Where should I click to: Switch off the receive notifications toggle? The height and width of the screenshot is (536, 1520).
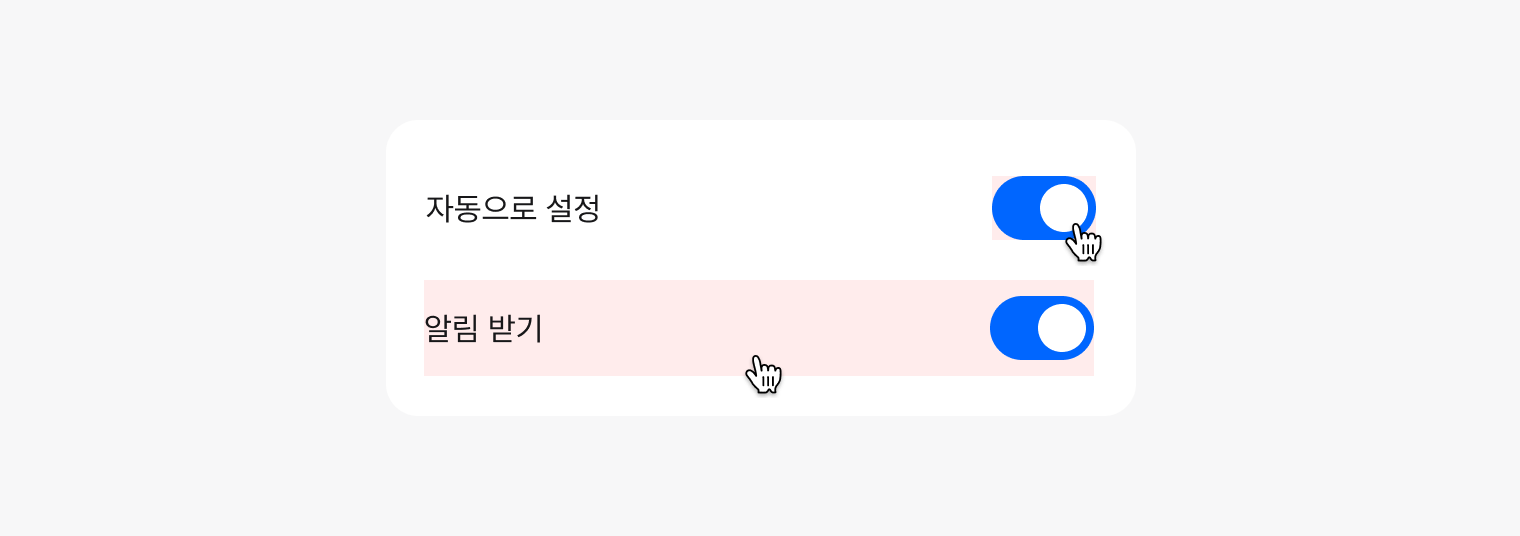click(1041, 328)
